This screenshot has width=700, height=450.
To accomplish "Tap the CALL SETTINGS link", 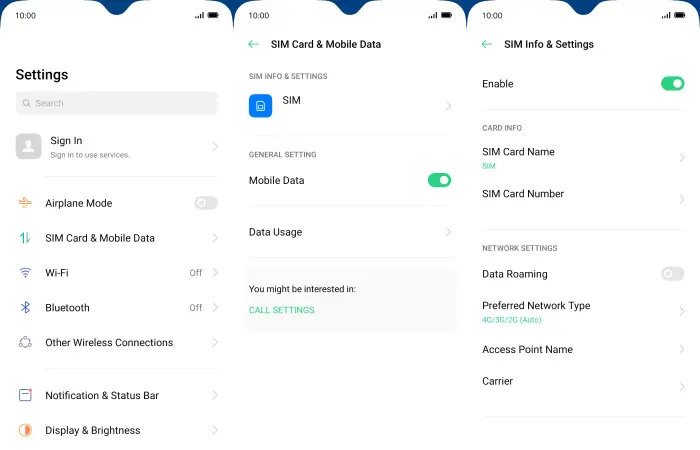I will tap(282, 310).
